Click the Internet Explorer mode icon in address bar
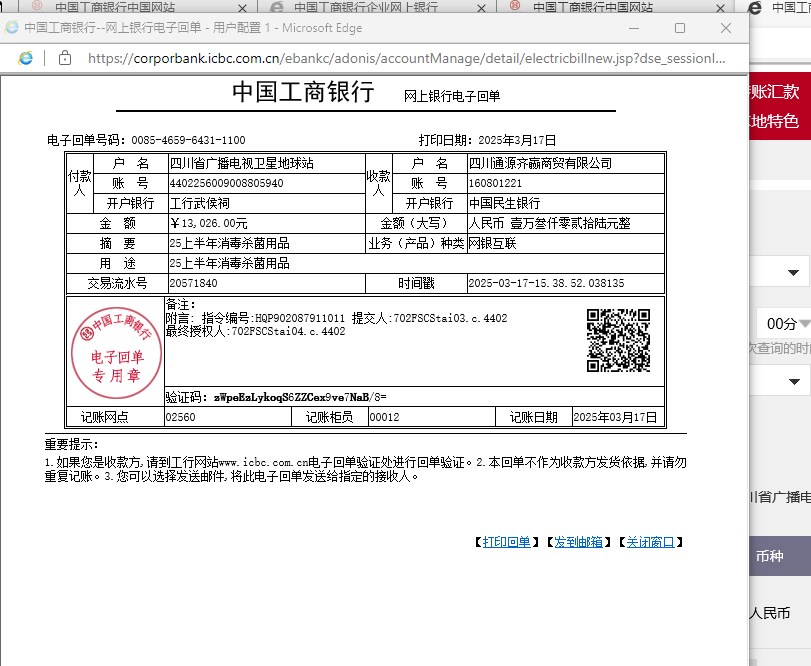The width and height of the screenshot is (811, 666). pyautogui.click(x=25, y=58)
